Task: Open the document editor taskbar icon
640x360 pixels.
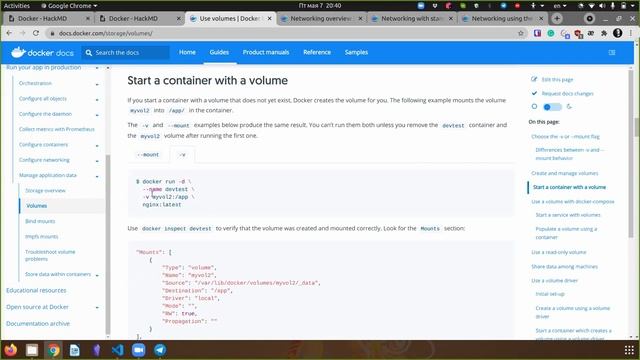Action: tap(75, 350)
